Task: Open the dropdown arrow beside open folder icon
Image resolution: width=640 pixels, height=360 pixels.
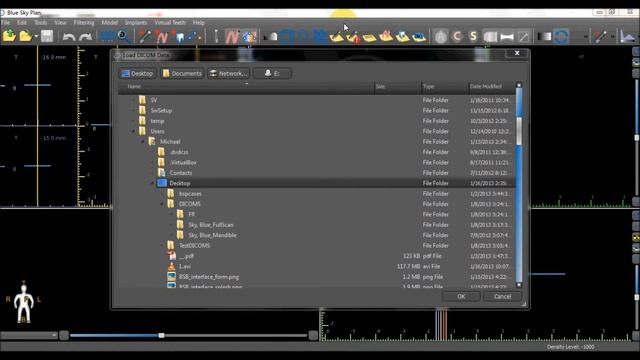Action: [36, 37]
